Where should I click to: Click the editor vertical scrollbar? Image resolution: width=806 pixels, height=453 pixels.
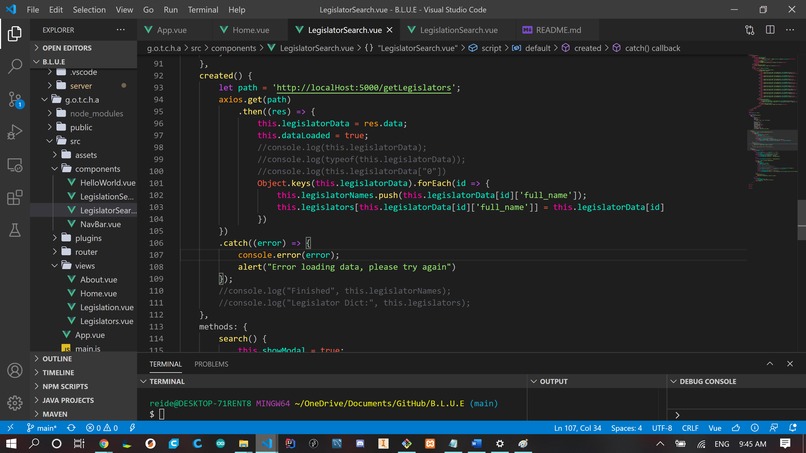coord(801,221)
